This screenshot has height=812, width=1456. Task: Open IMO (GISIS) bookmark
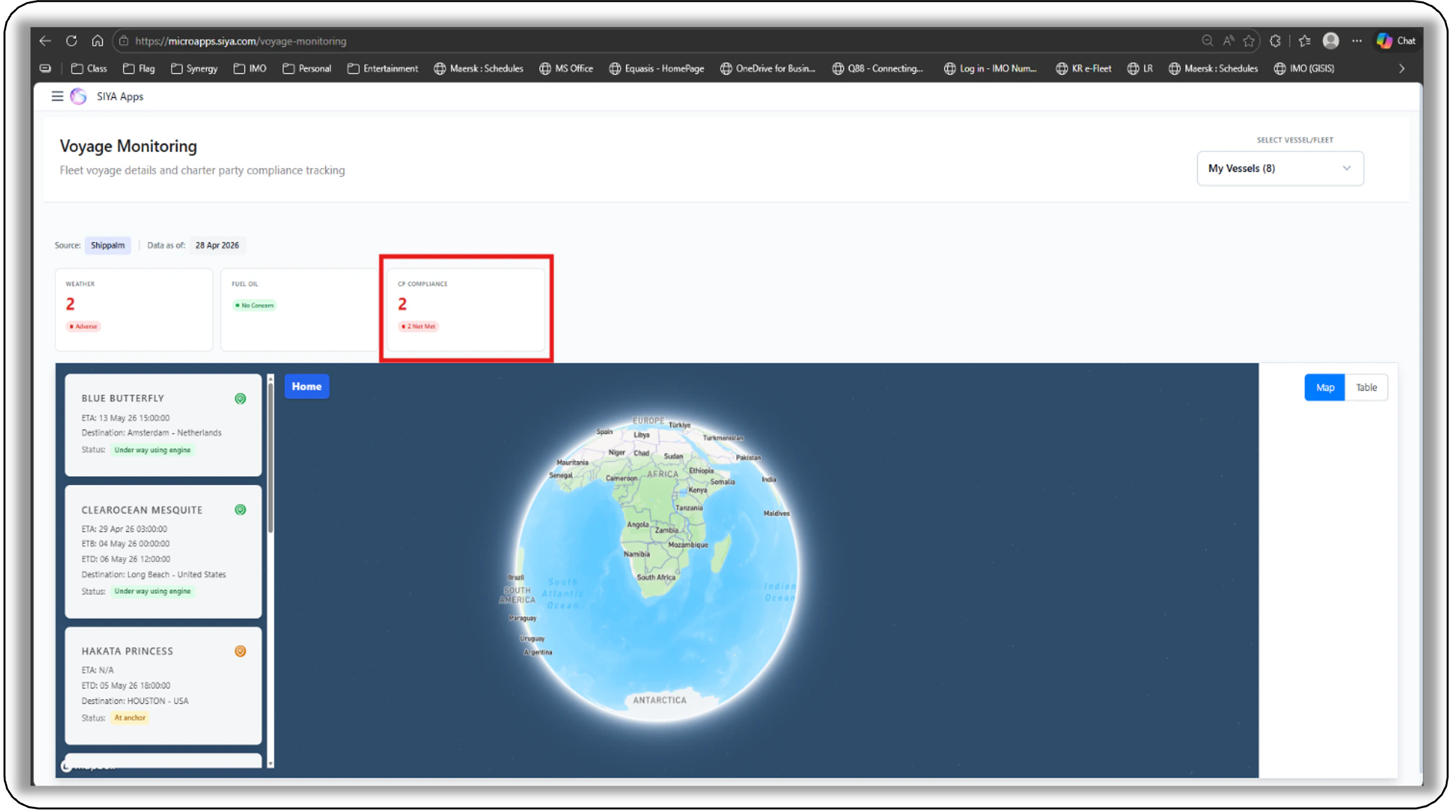[x=1304, y=69]
